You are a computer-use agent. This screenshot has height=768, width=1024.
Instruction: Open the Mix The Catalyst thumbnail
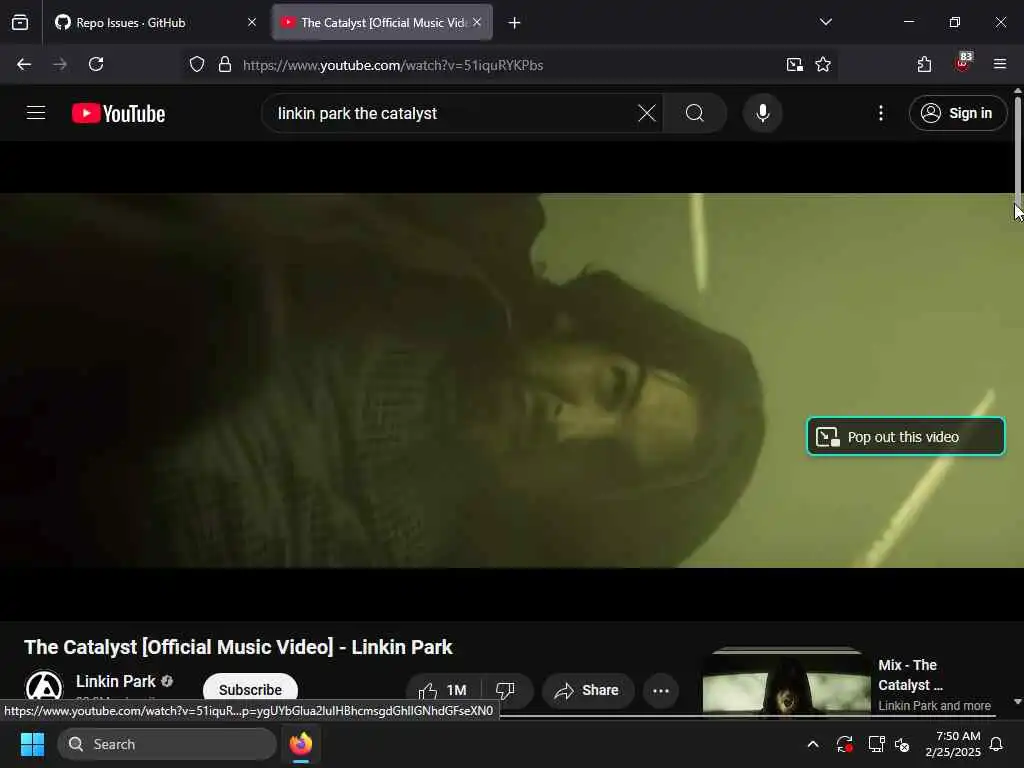(786, 683)
